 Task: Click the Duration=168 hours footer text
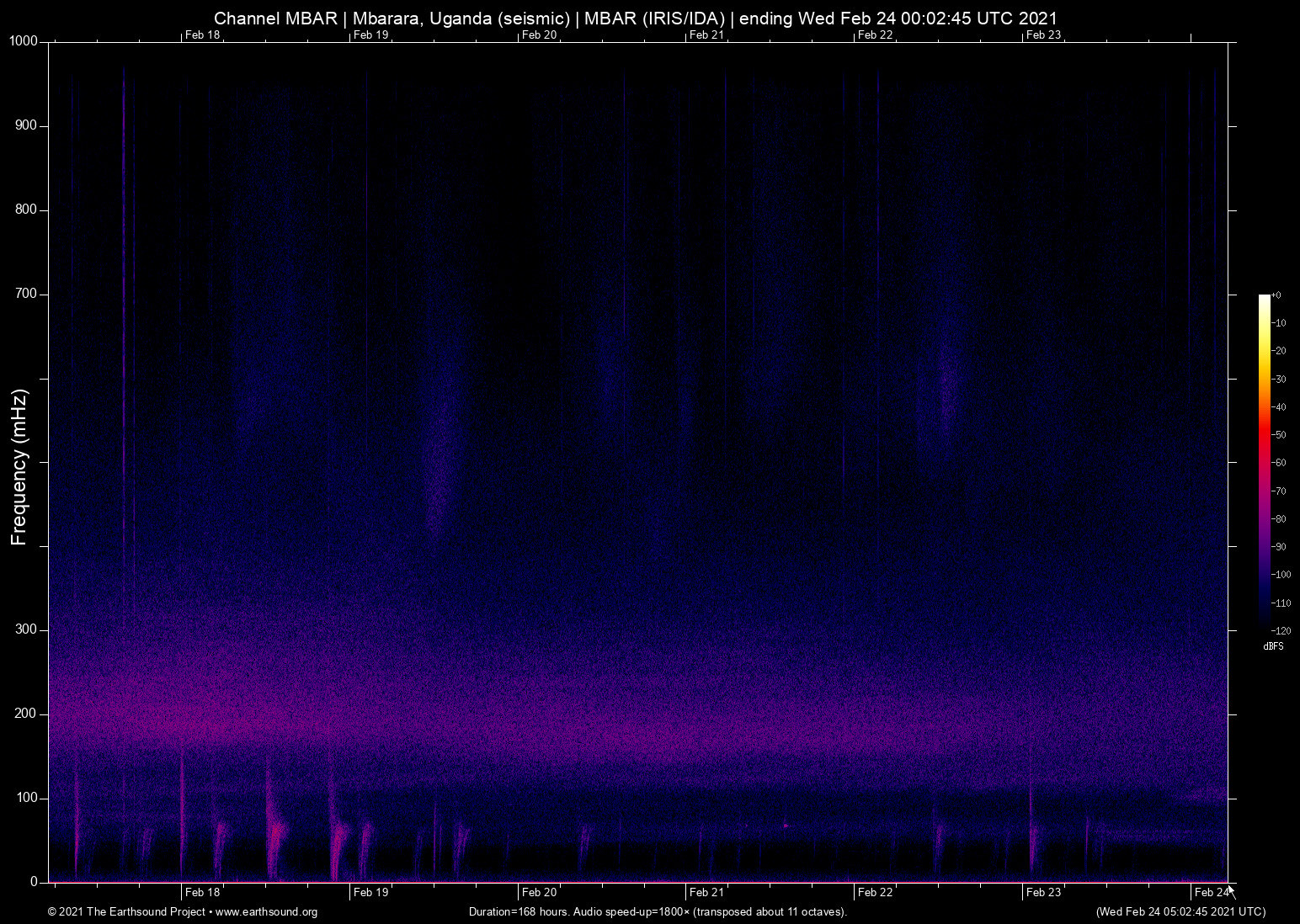pos(517,911)
